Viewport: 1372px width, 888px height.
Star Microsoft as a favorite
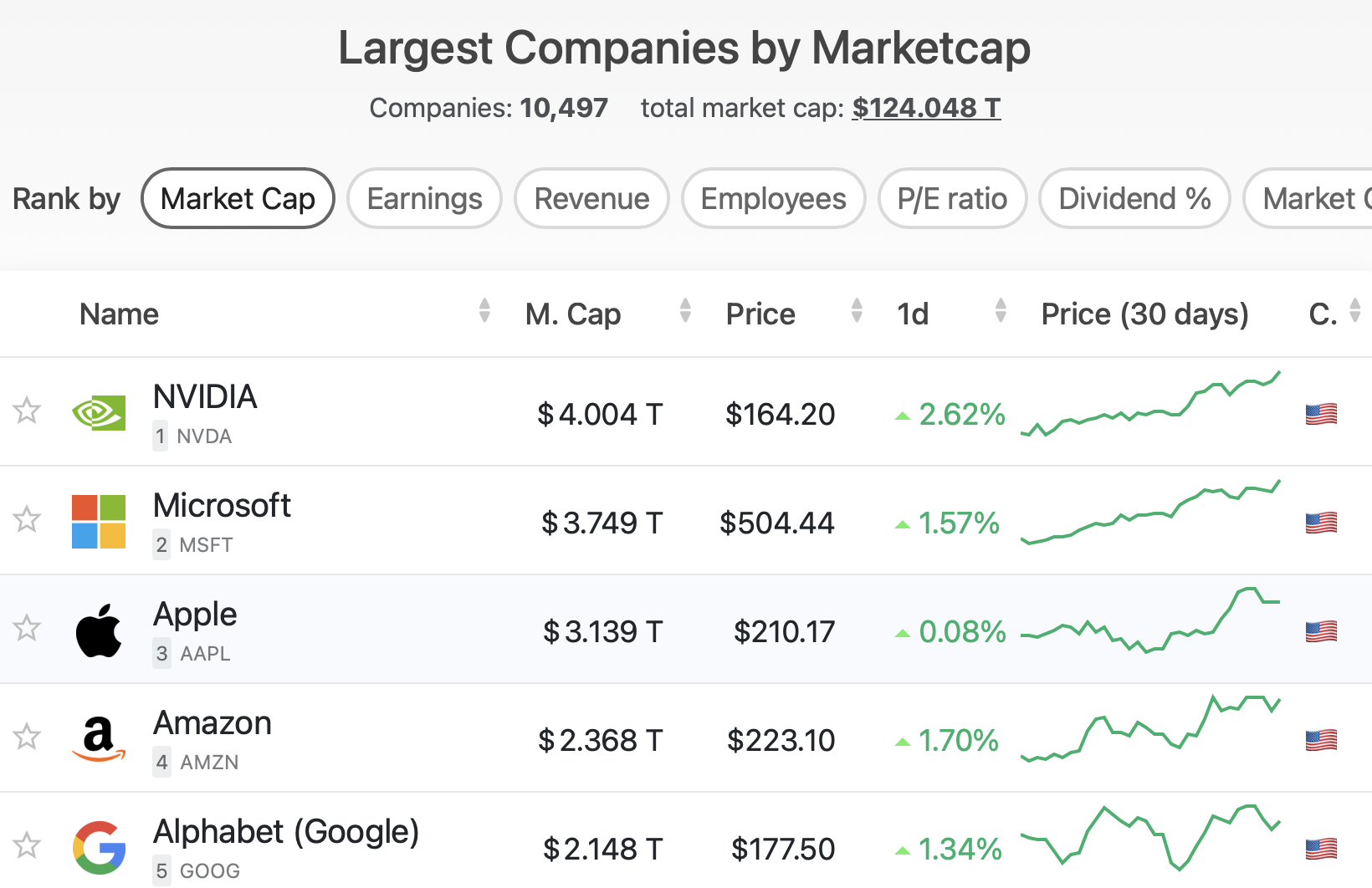pos(27,519)
